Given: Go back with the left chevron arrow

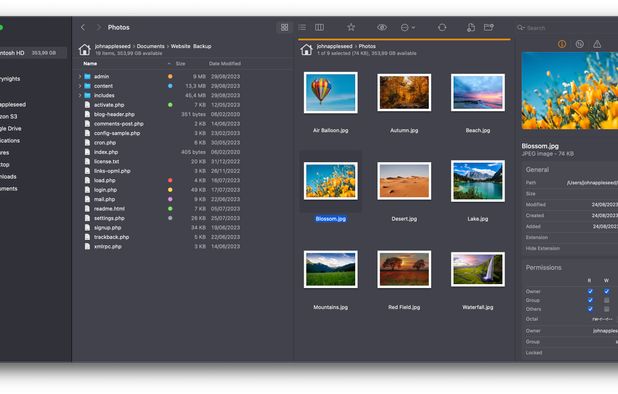Looking at the screenshot, I should pyautogui.click(x=83, y=27).
